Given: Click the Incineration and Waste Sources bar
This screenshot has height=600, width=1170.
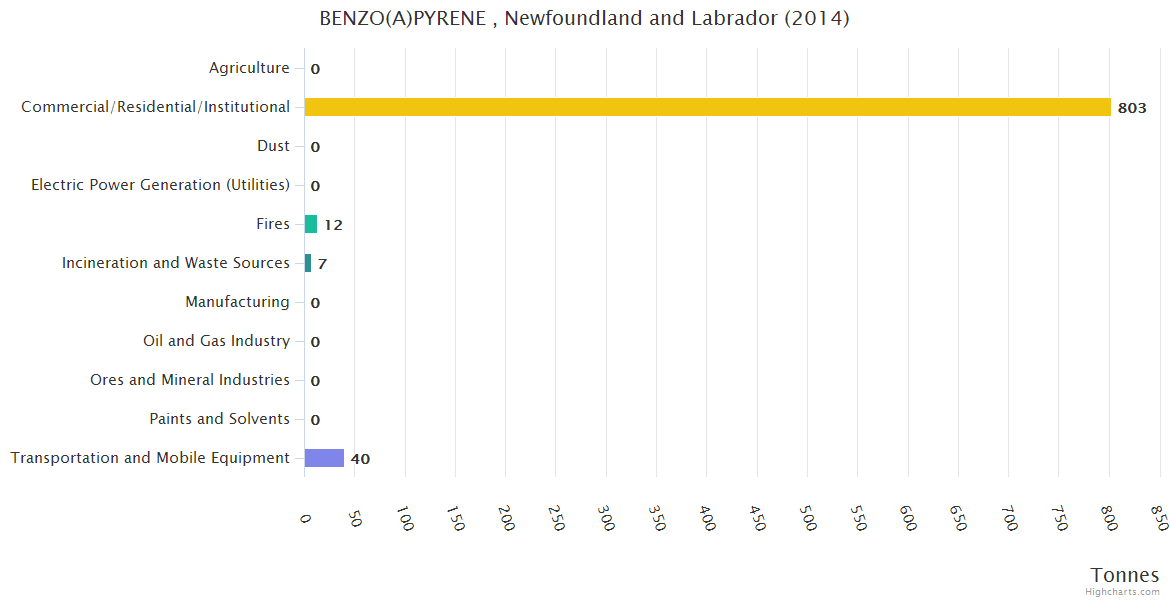Looking at the screenshot, I should pos(308,263).
